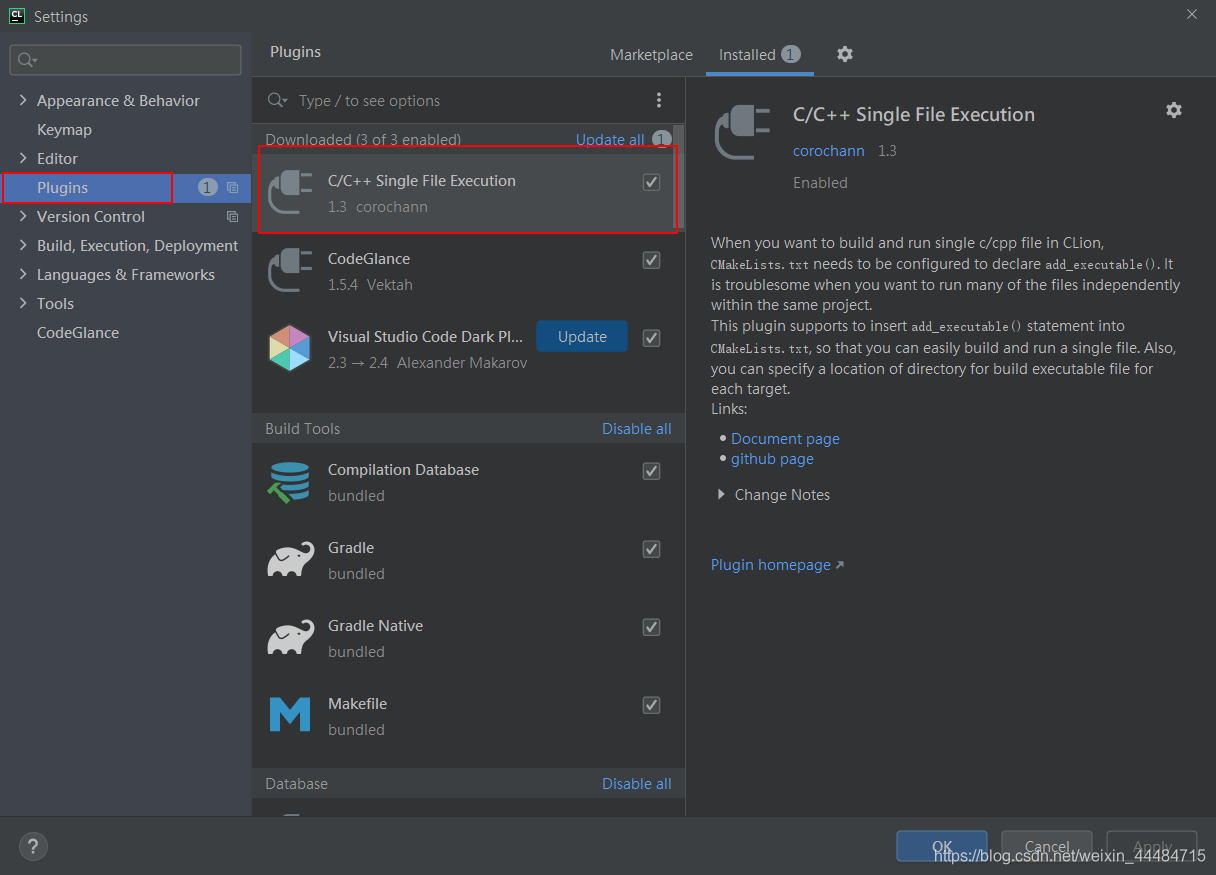Viewport: 1216px width, 875px height.
Task: Click the Gradle elephant icon
Action: [290, 560]
